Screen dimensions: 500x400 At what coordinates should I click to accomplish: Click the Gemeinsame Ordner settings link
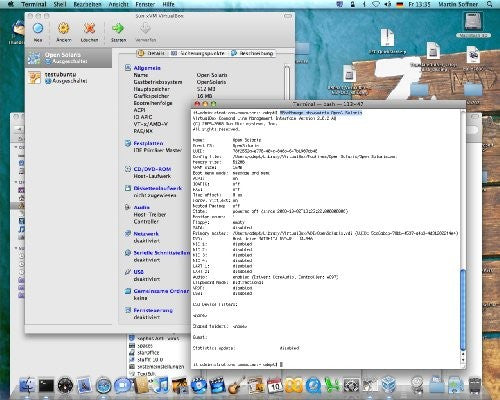(161, 291)
